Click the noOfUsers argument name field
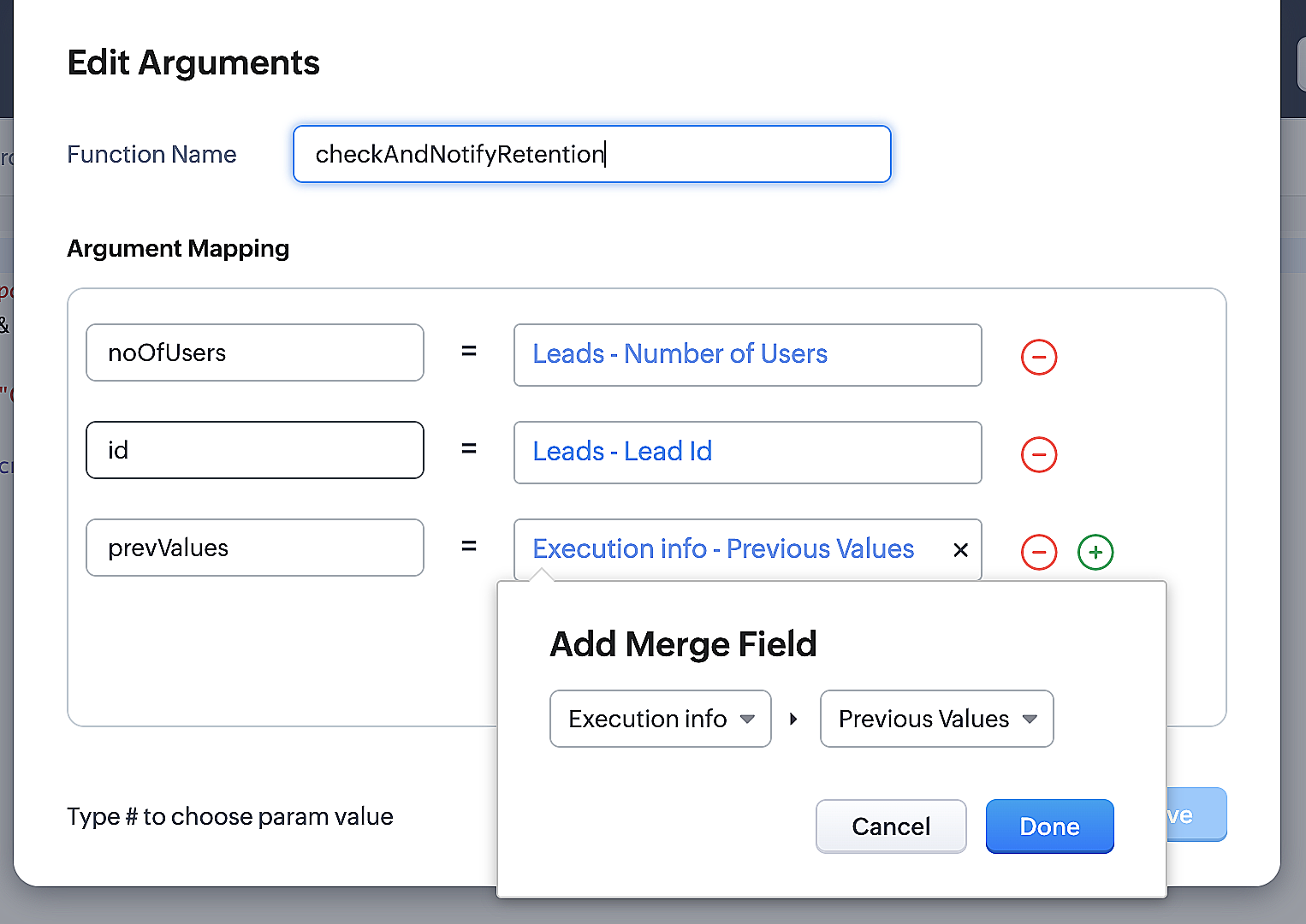Viewport: 1306px width, 924px height. 254,352
